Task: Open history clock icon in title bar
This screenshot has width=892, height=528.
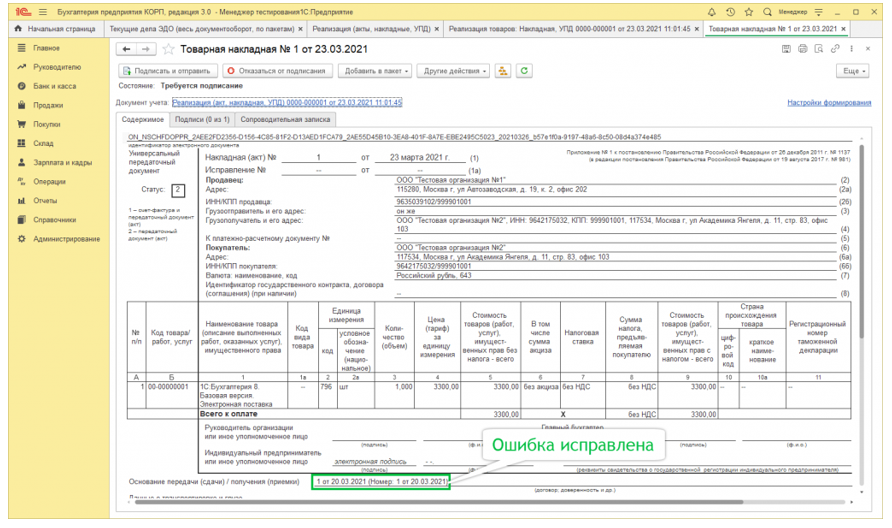Action: click(x=730, y=12)
